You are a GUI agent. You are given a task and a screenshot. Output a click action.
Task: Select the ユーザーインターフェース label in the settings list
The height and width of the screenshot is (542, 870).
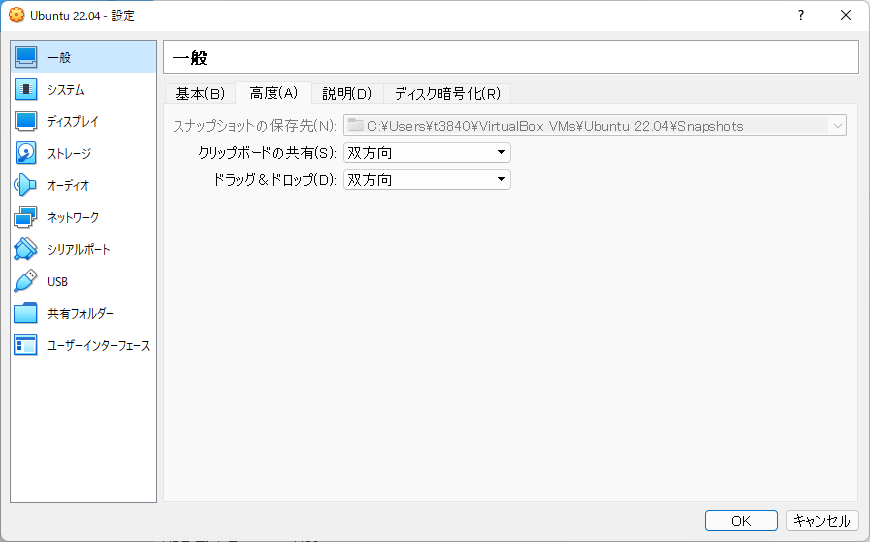pos(98,346)
